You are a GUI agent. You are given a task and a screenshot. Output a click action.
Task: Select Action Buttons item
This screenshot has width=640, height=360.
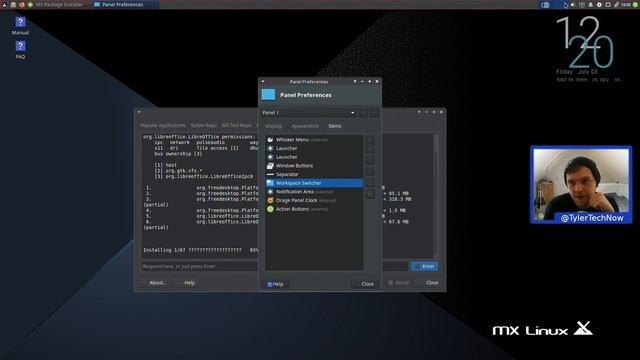(314, 209)
